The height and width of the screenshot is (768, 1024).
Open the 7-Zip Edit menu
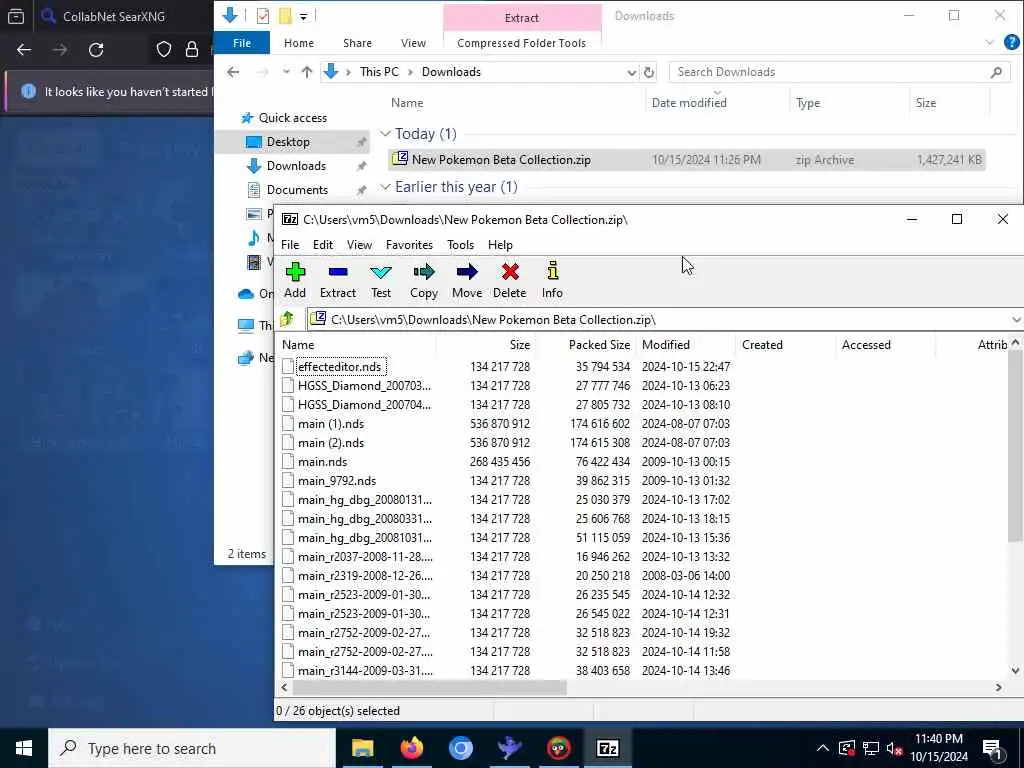point(323,245)
